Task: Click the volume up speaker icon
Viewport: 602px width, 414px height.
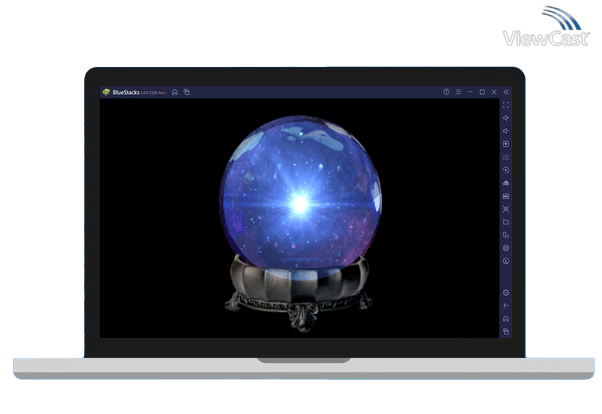Action: tap(506, 118)
